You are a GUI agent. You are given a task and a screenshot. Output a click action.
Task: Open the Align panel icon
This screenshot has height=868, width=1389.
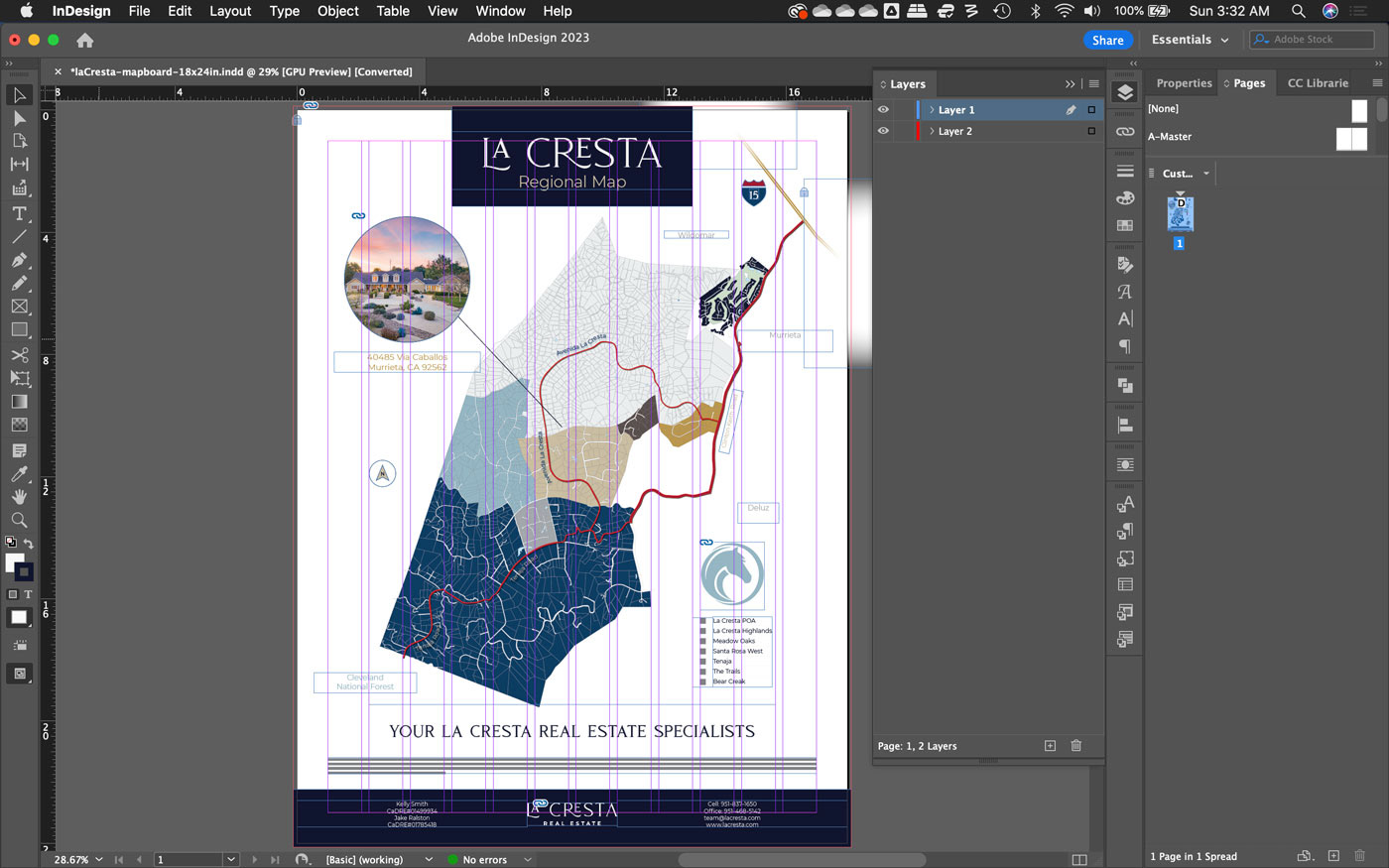point(1124,425)
